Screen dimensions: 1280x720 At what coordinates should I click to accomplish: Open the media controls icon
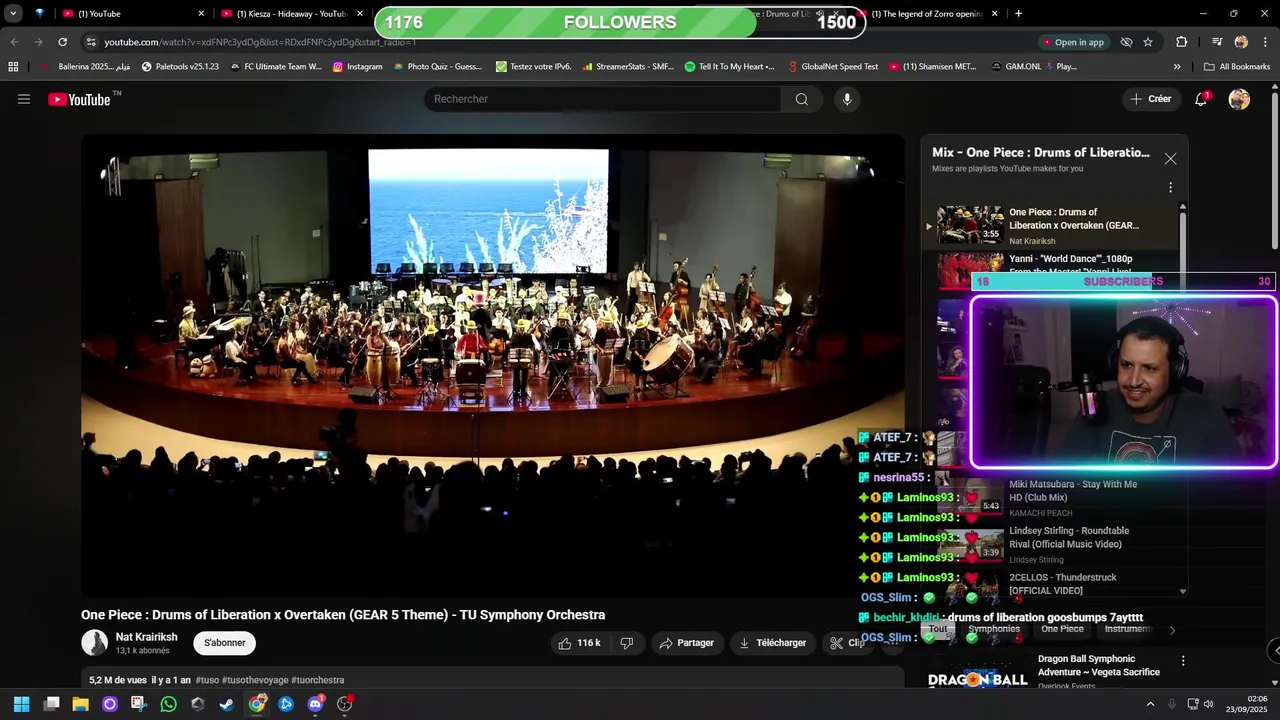[1217, 42]
